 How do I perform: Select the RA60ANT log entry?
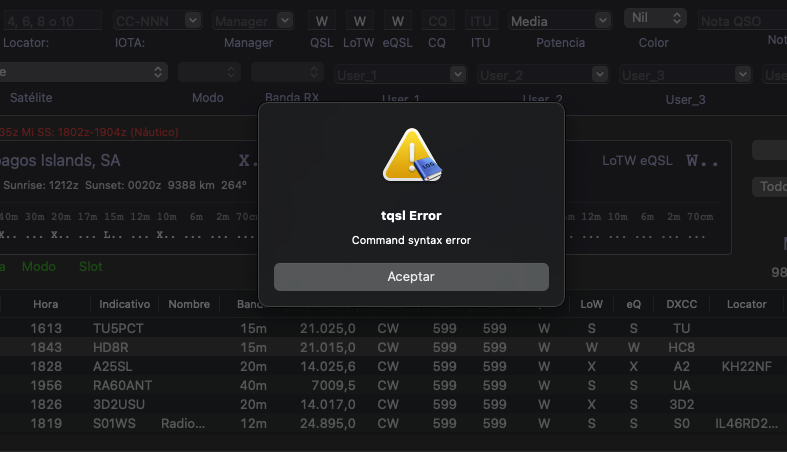pos(394,385)
